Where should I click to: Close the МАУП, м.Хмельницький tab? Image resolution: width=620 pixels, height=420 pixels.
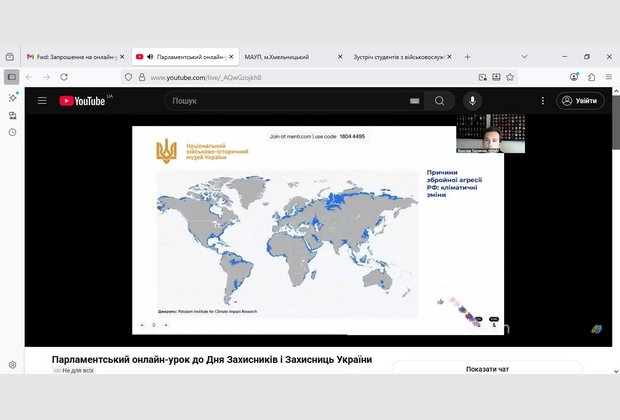tap(340, 57)
